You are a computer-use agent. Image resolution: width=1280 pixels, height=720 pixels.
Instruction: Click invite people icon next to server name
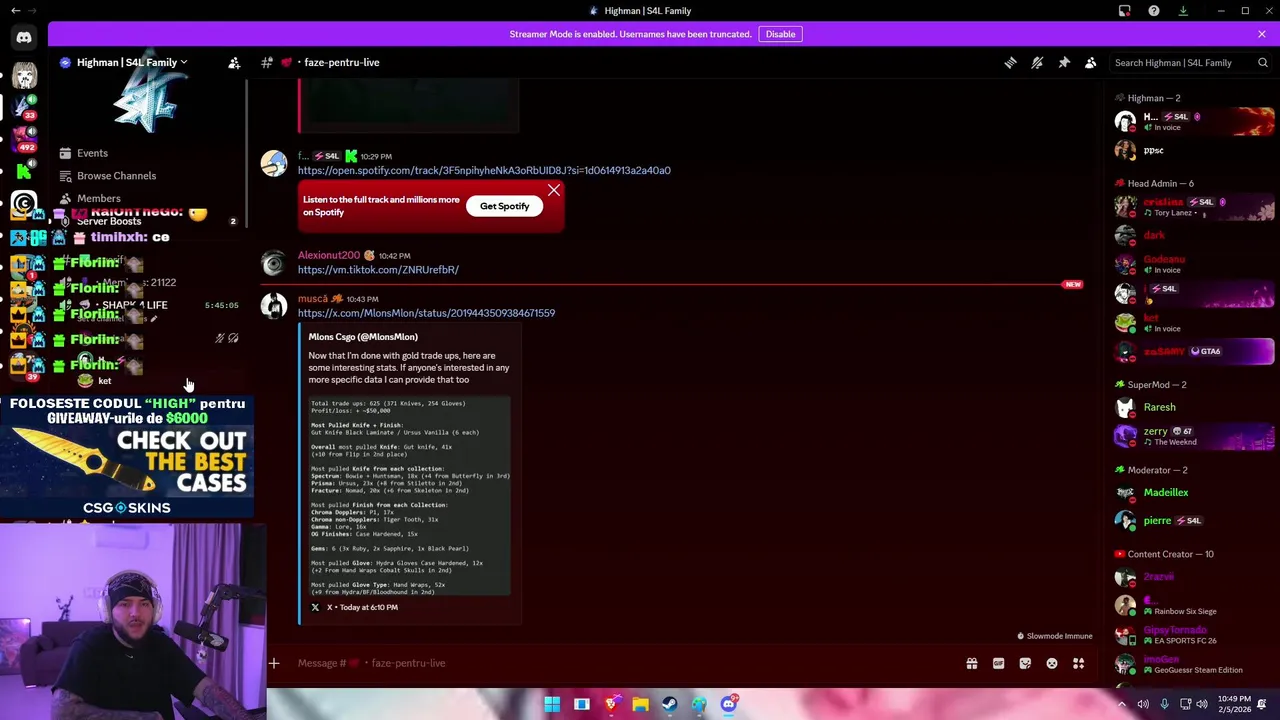pos(234,62)
